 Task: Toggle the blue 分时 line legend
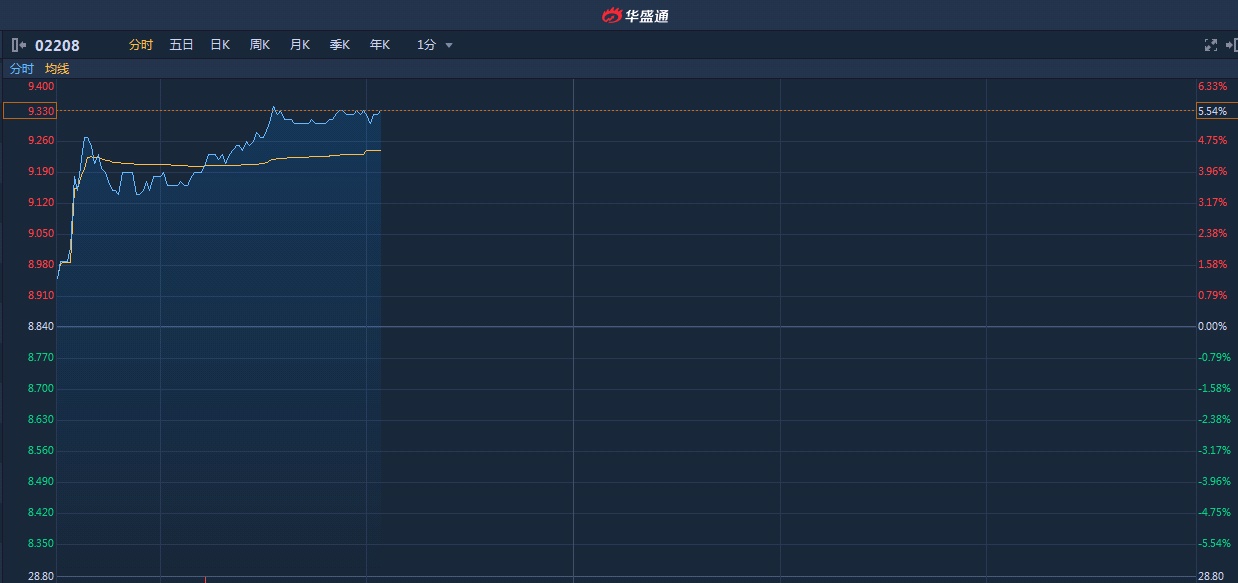22,69
